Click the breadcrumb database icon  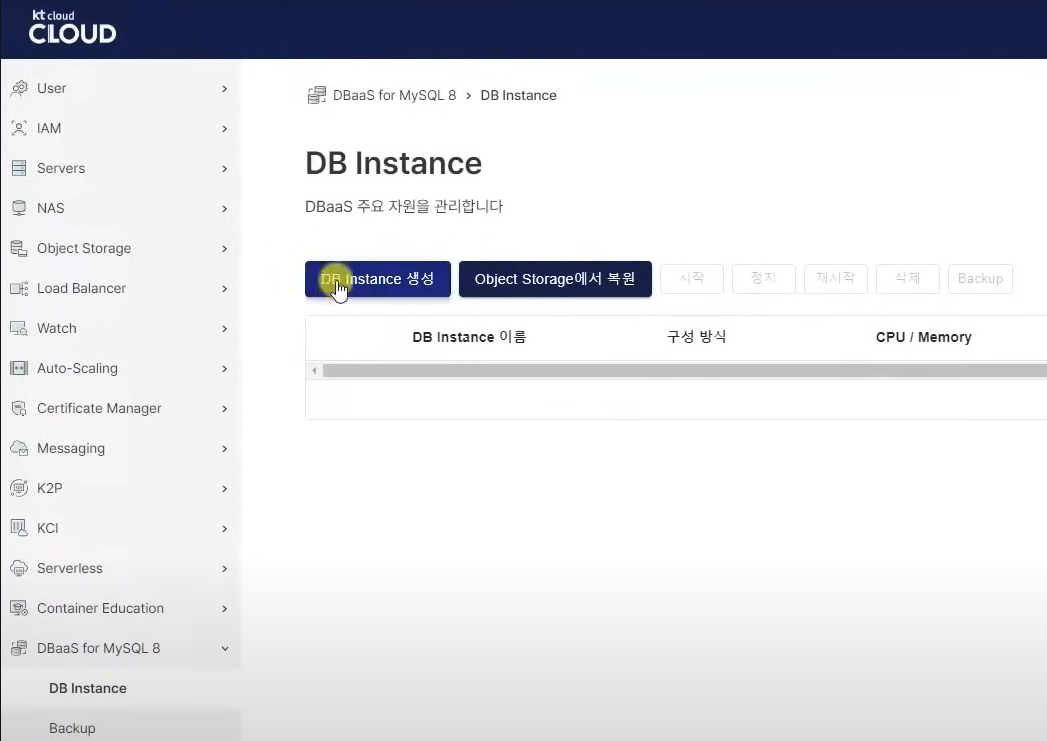(317, 95)
